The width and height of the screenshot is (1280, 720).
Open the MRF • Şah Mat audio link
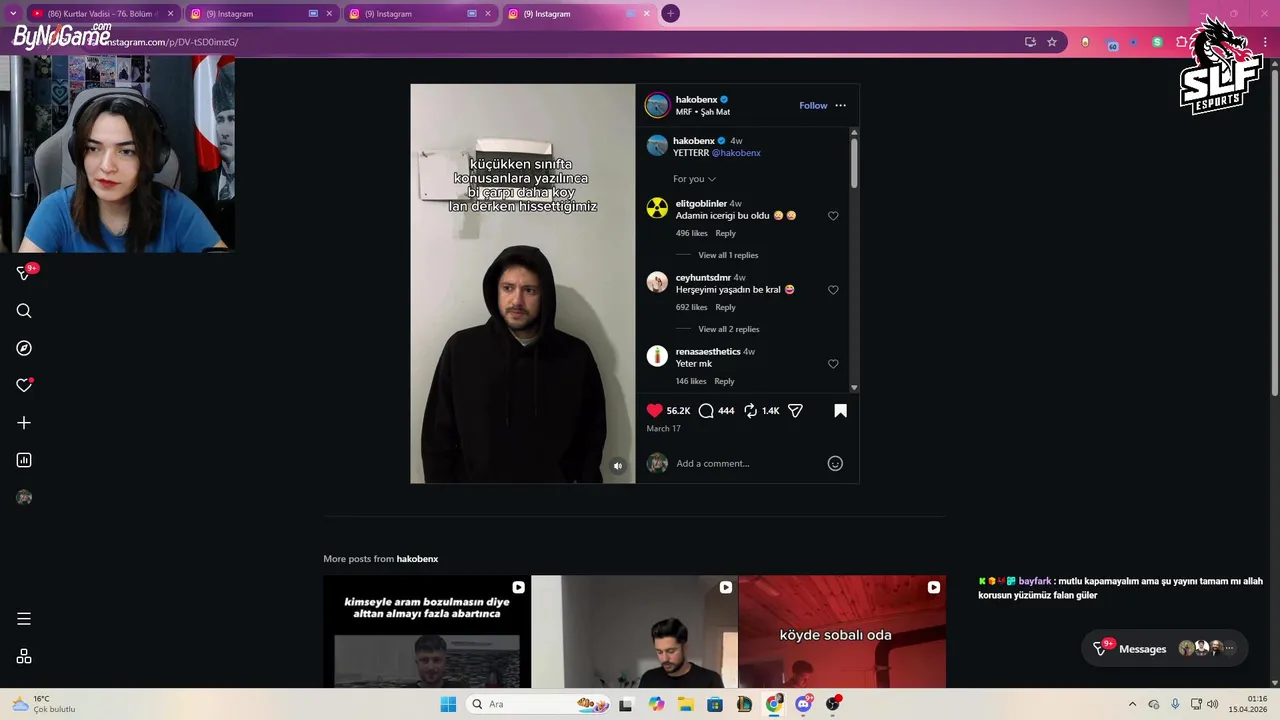tap(703, 112)
